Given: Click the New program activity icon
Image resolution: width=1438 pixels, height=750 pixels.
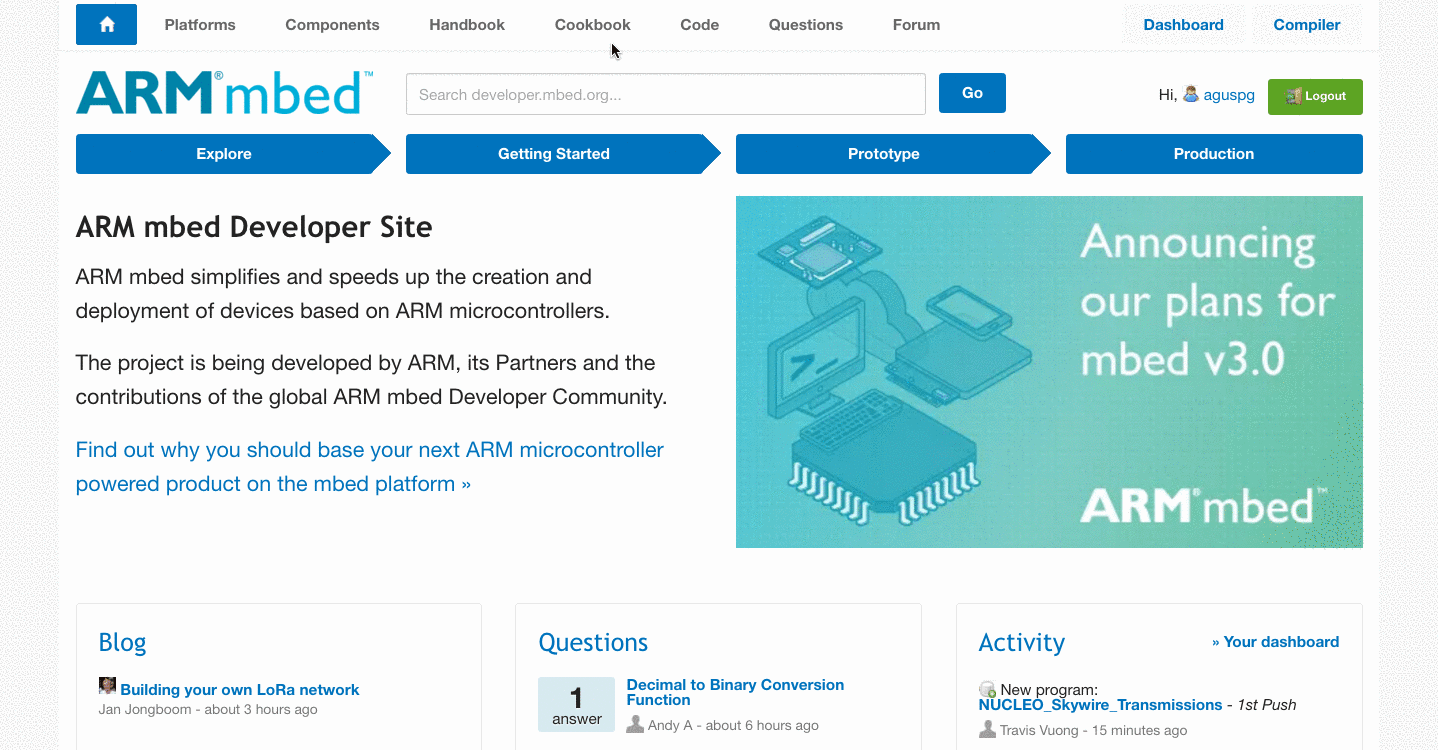Looking at the screenshot, I should tap(987, 689).
